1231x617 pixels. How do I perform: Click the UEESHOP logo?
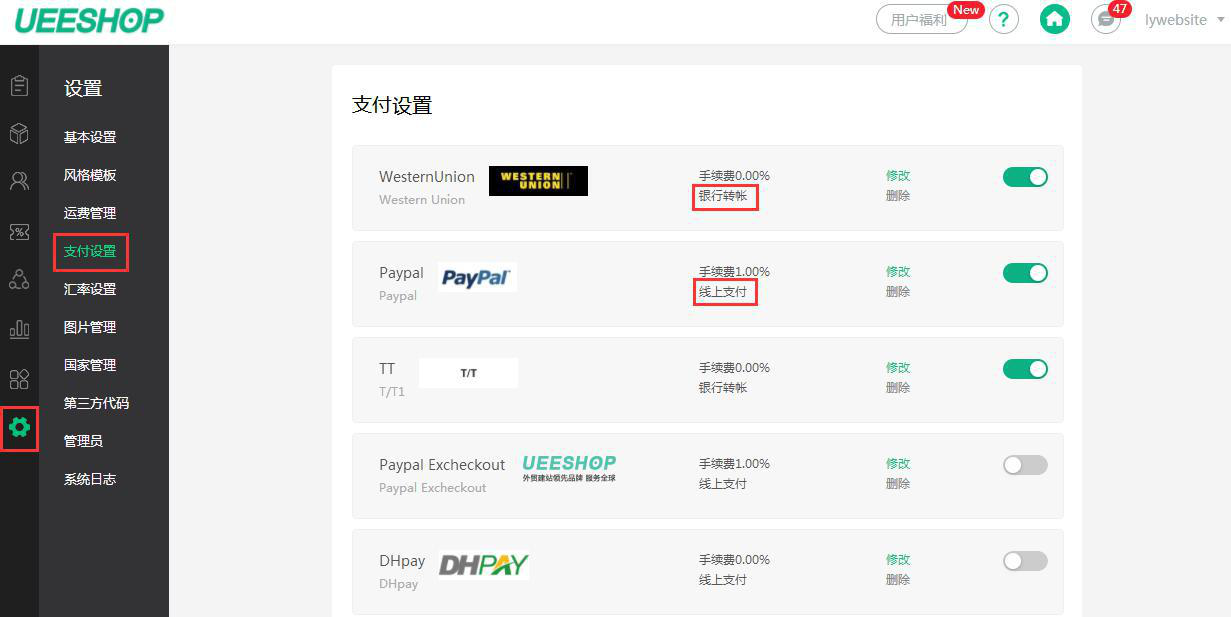click(x=88, y=20)
